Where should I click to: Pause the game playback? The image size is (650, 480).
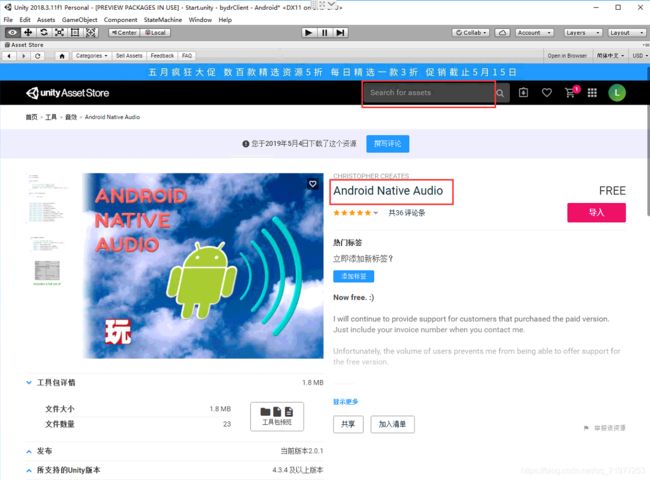[x=324, y=32]
